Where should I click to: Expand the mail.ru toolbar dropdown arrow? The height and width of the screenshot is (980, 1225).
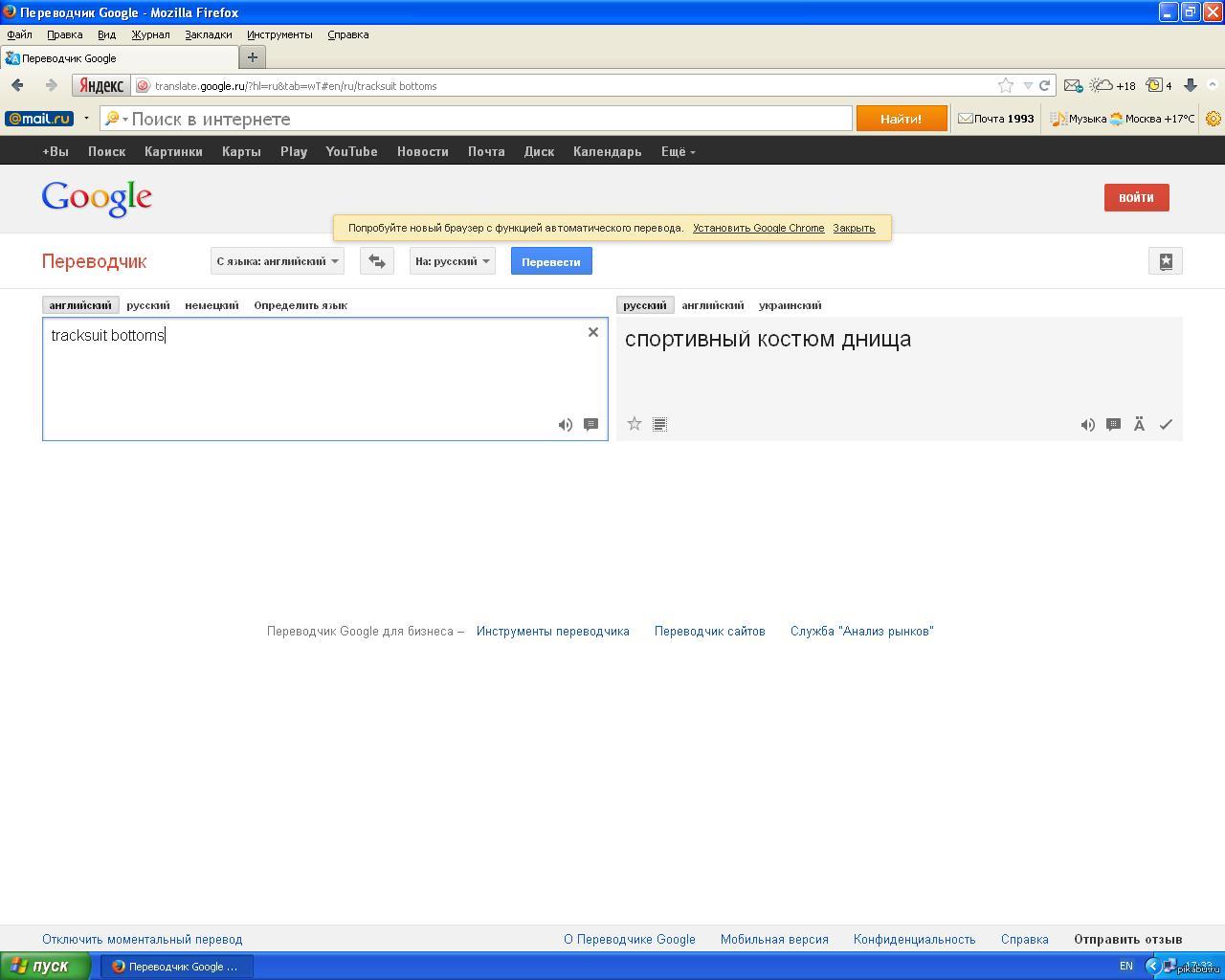[x=86, y=119]
